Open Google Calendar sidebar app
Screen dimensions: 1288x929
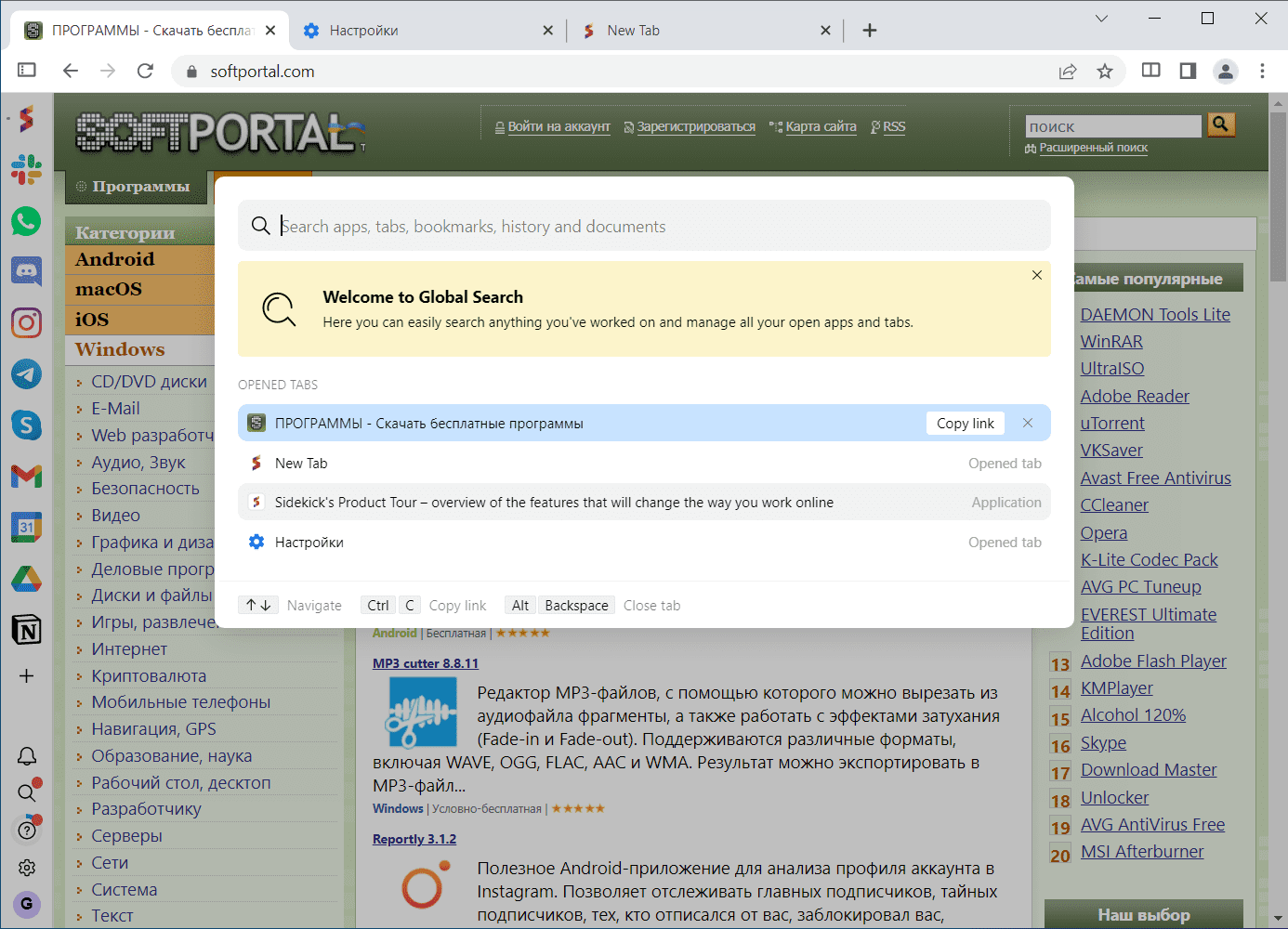coord(26,528)
